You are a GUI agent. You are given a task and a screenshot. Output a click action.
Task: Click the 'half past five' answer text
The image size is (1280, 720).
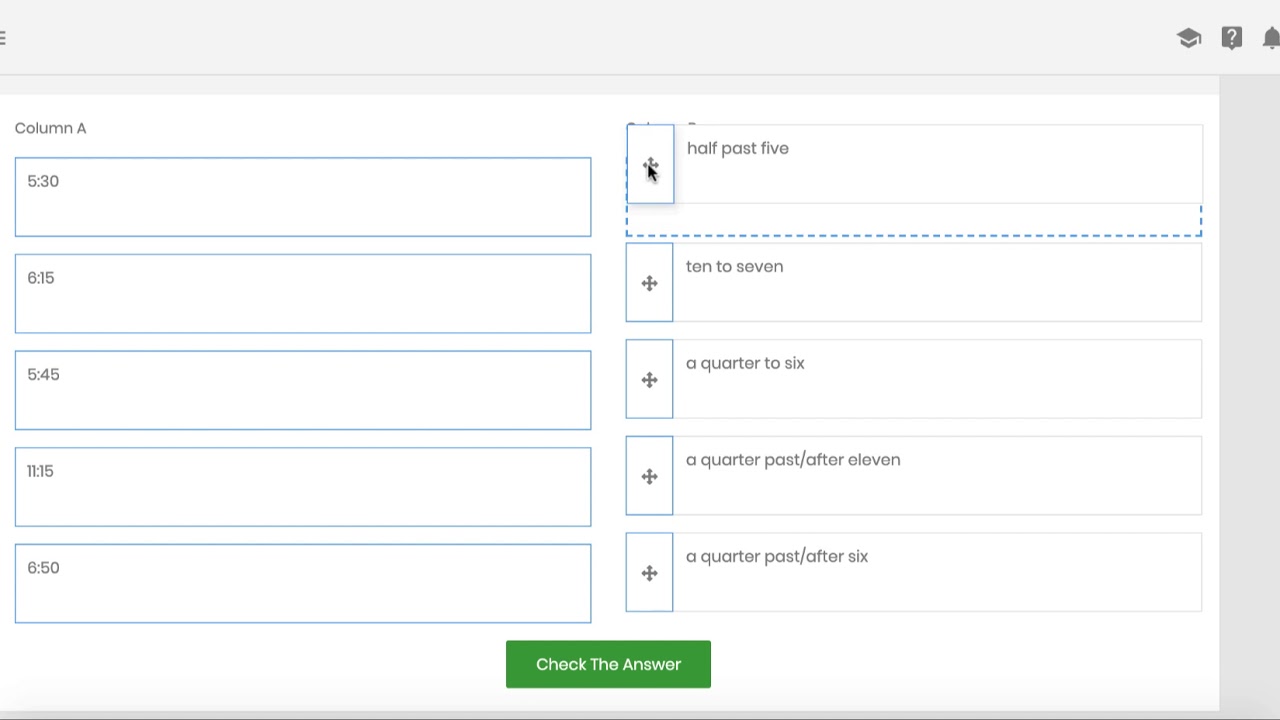coord(738,149)
